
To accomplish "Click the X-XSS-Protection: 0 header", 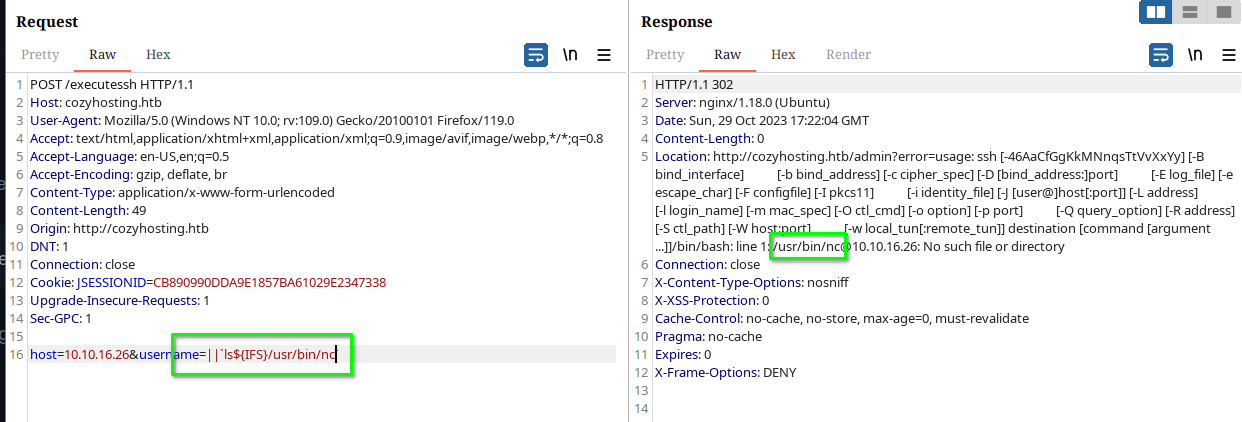I will (x=712, y=300).
